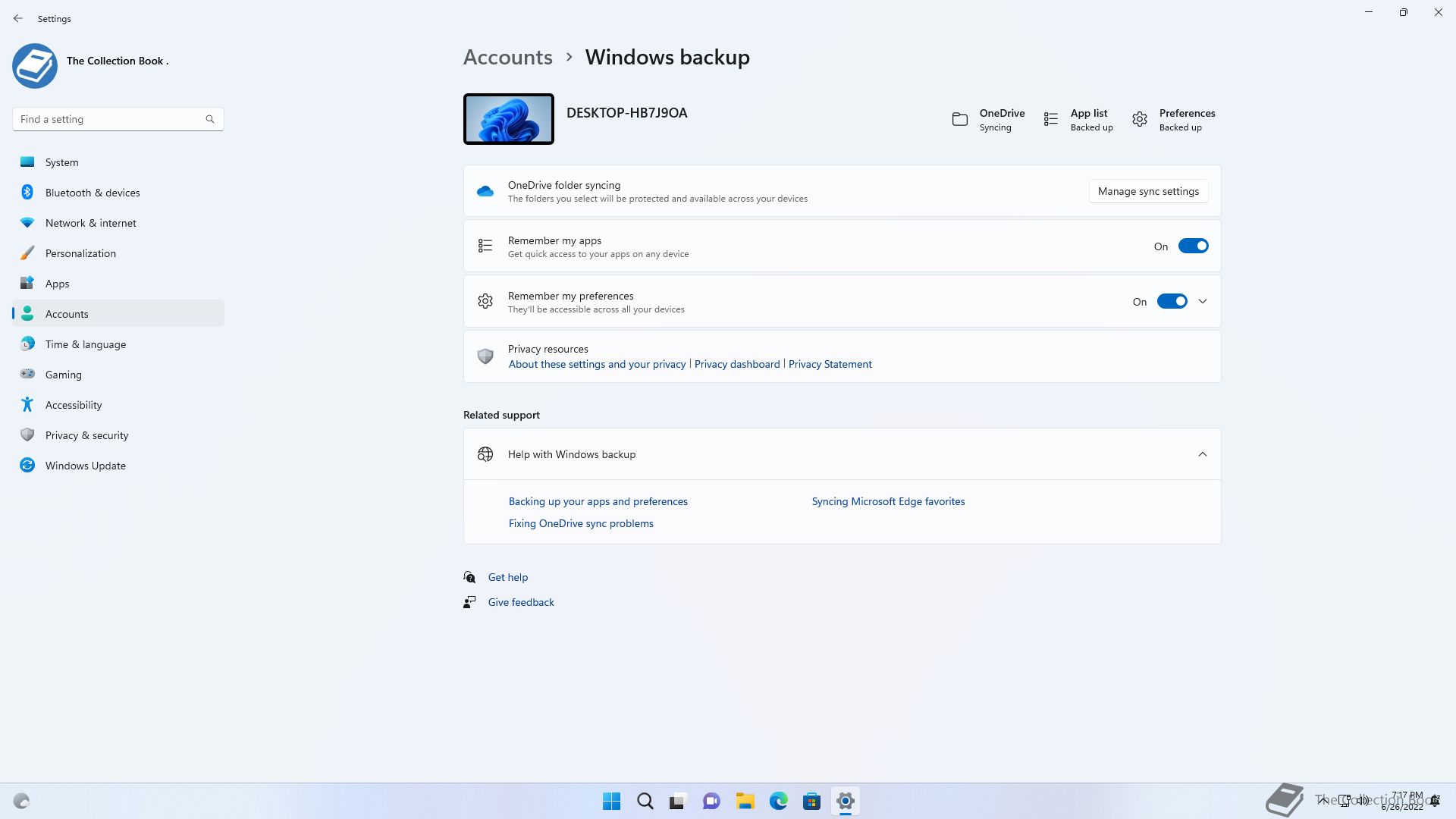This screenshot has height=819, width=1456.
Task: Click the Get help link
Action: click(508, 577)
